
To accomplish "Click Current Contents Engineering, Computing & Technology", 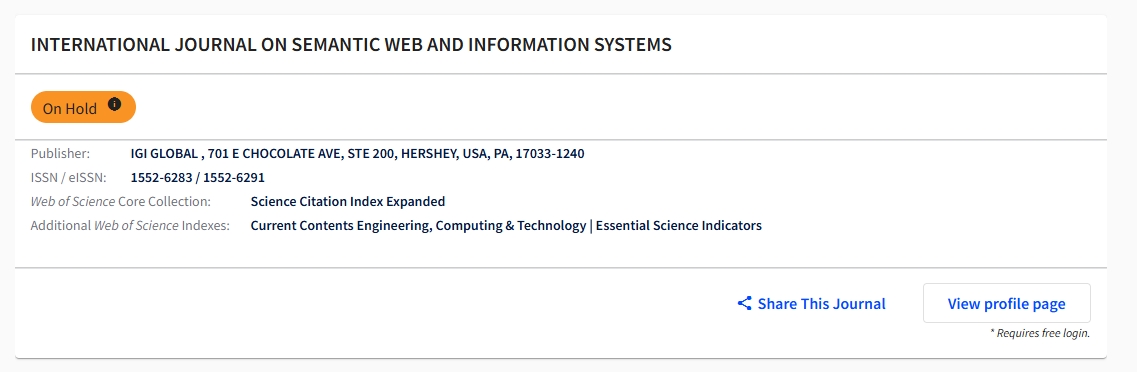I will 418,226.
